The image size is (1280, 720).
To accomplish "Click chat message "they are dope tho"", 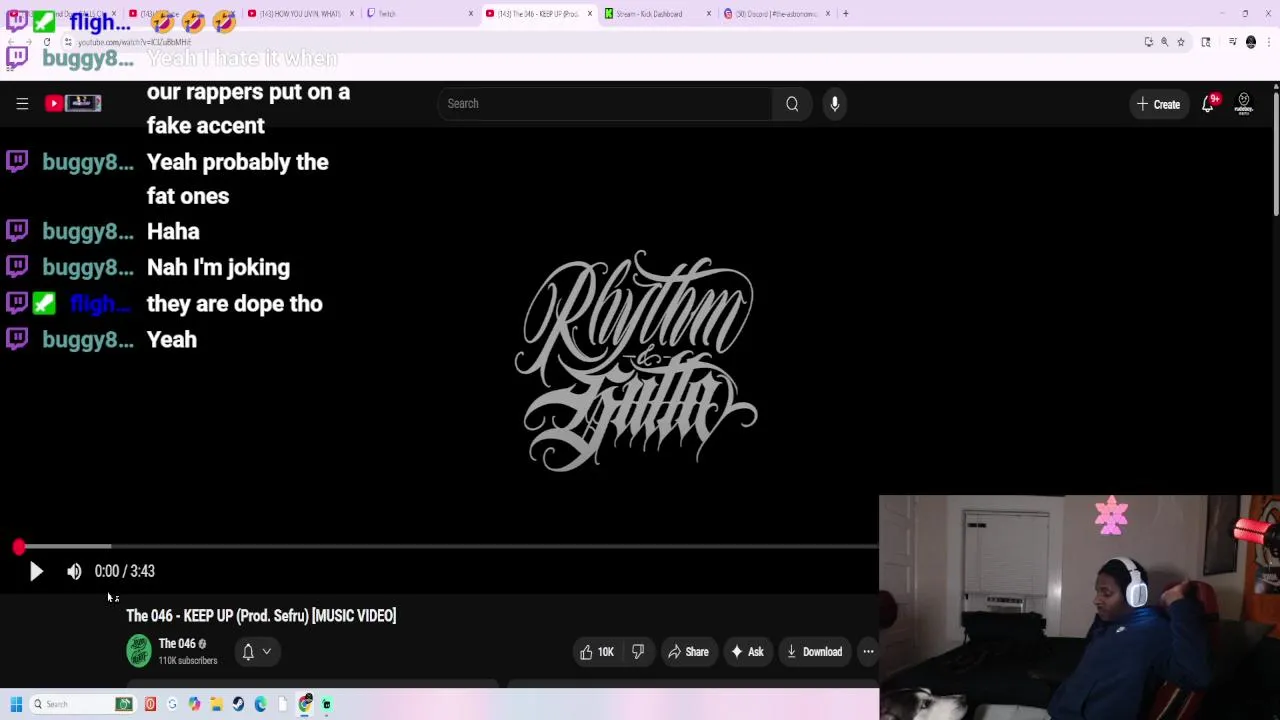I will (x=235, y=304).
